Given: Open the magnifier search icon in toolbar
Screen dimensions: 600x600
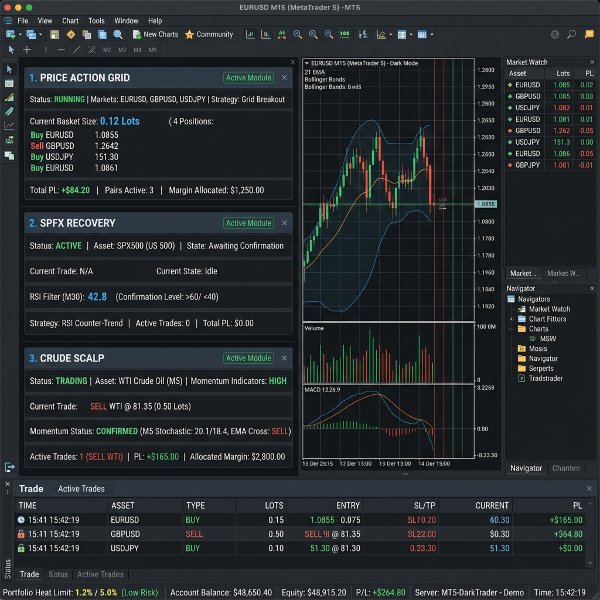Looking at the screenshot, I should pos(118,34).
